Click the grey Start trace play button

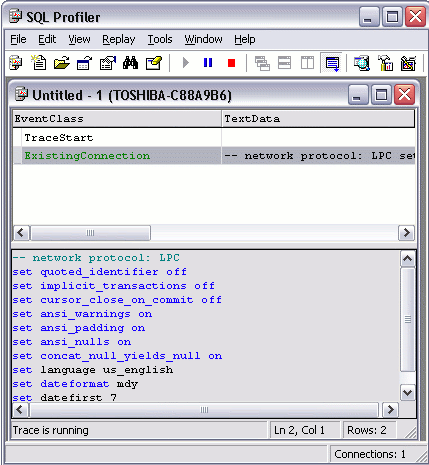point(186,63)
